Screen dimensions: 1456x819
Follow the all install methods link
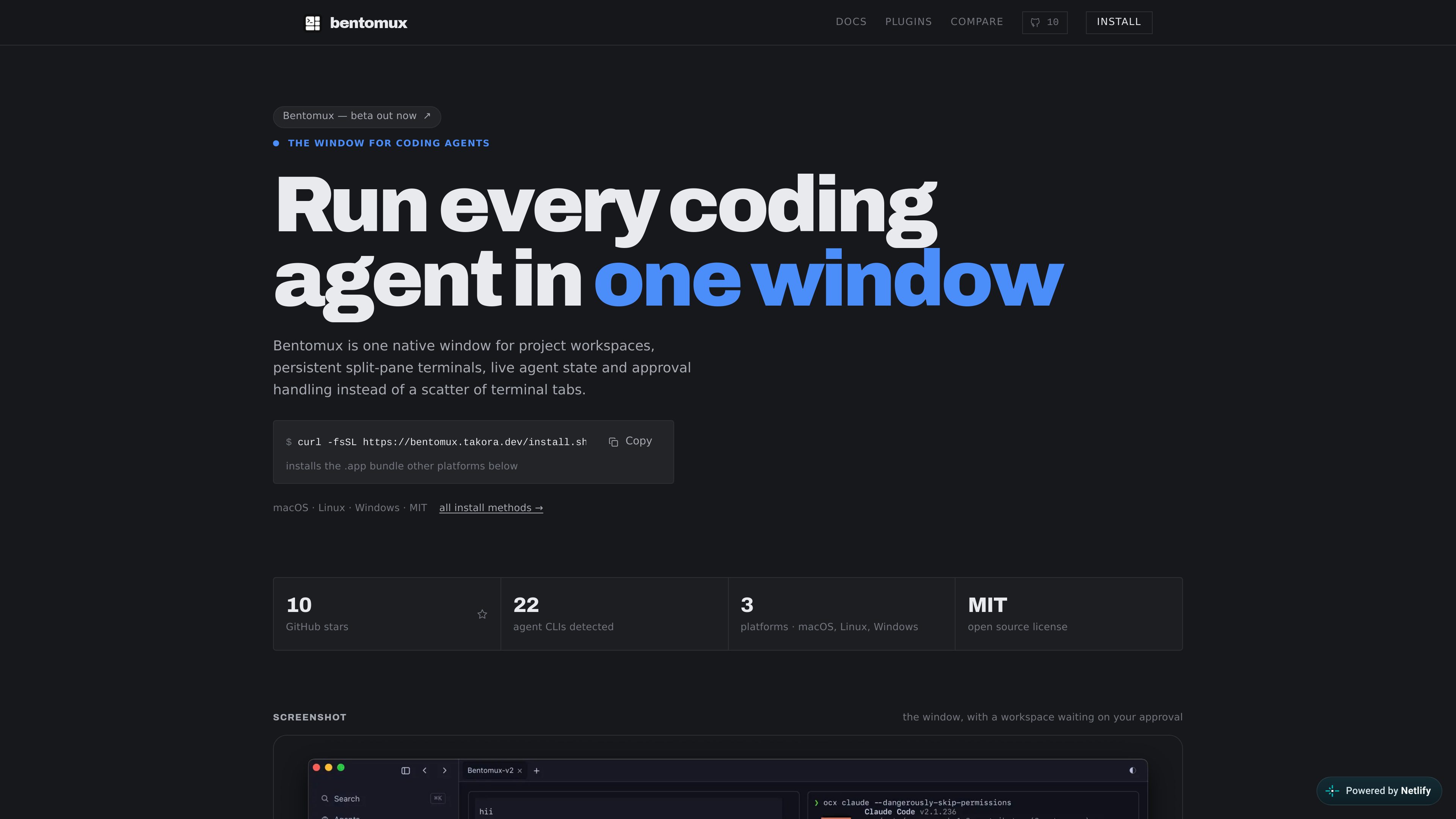(491, 508)
